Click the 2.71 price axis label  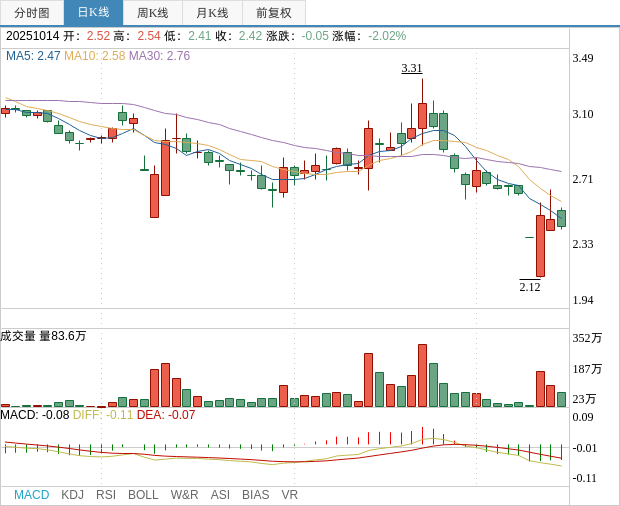pos(583,179)
